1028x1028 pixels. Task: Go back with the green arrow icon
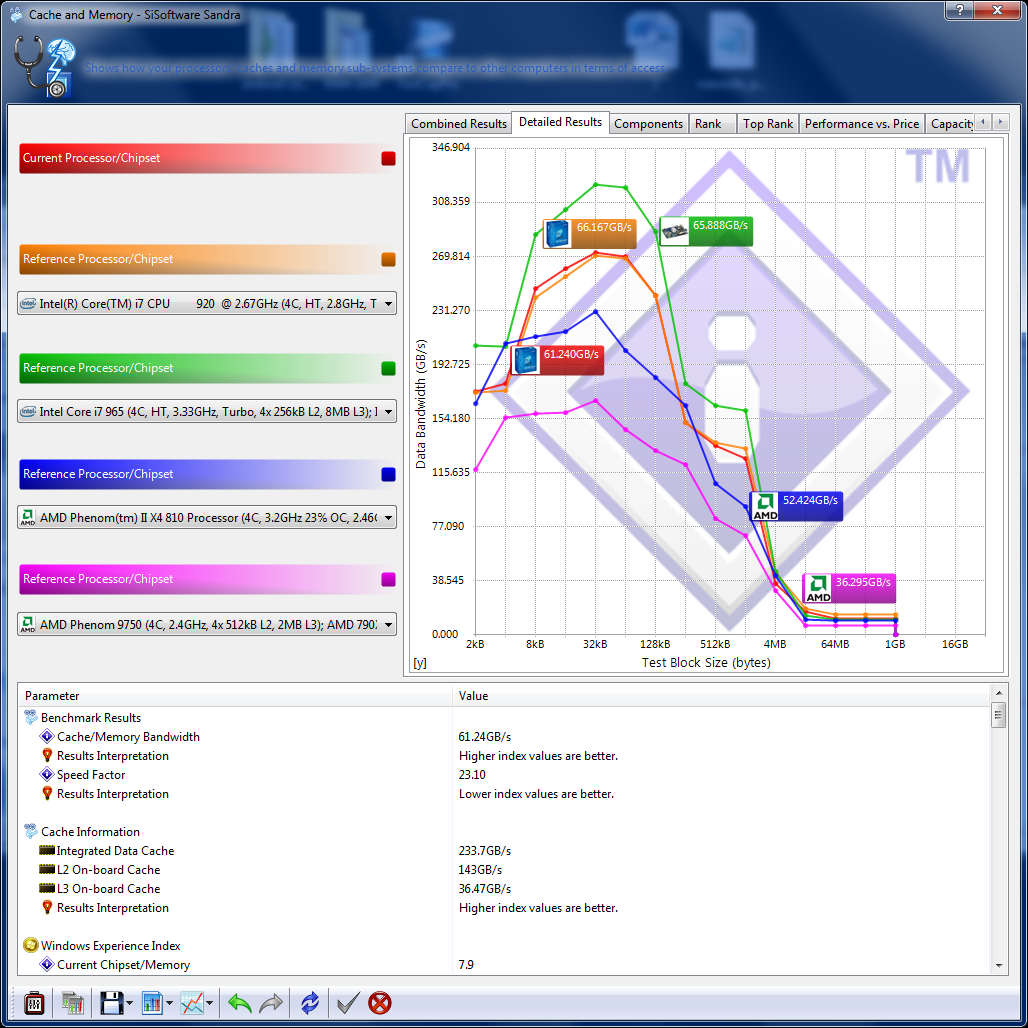[240, 1003]
